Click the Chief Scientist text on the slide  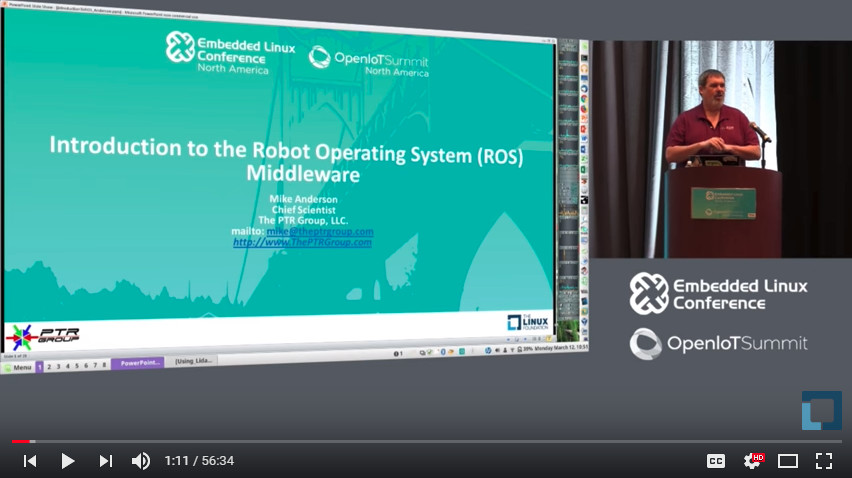(303, 210)
